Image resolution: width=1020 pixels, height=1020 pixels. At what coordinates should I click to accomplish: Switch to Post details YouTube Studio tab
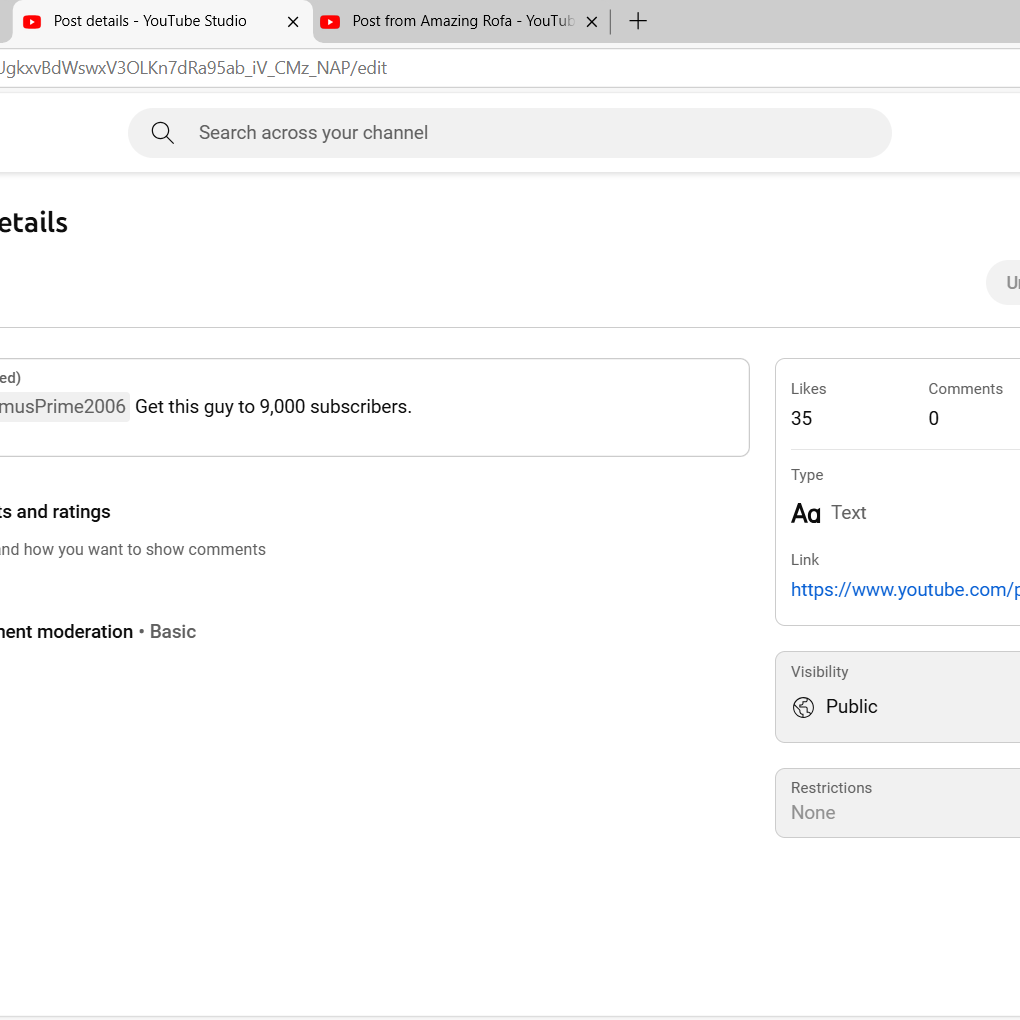tap(150, 21)
